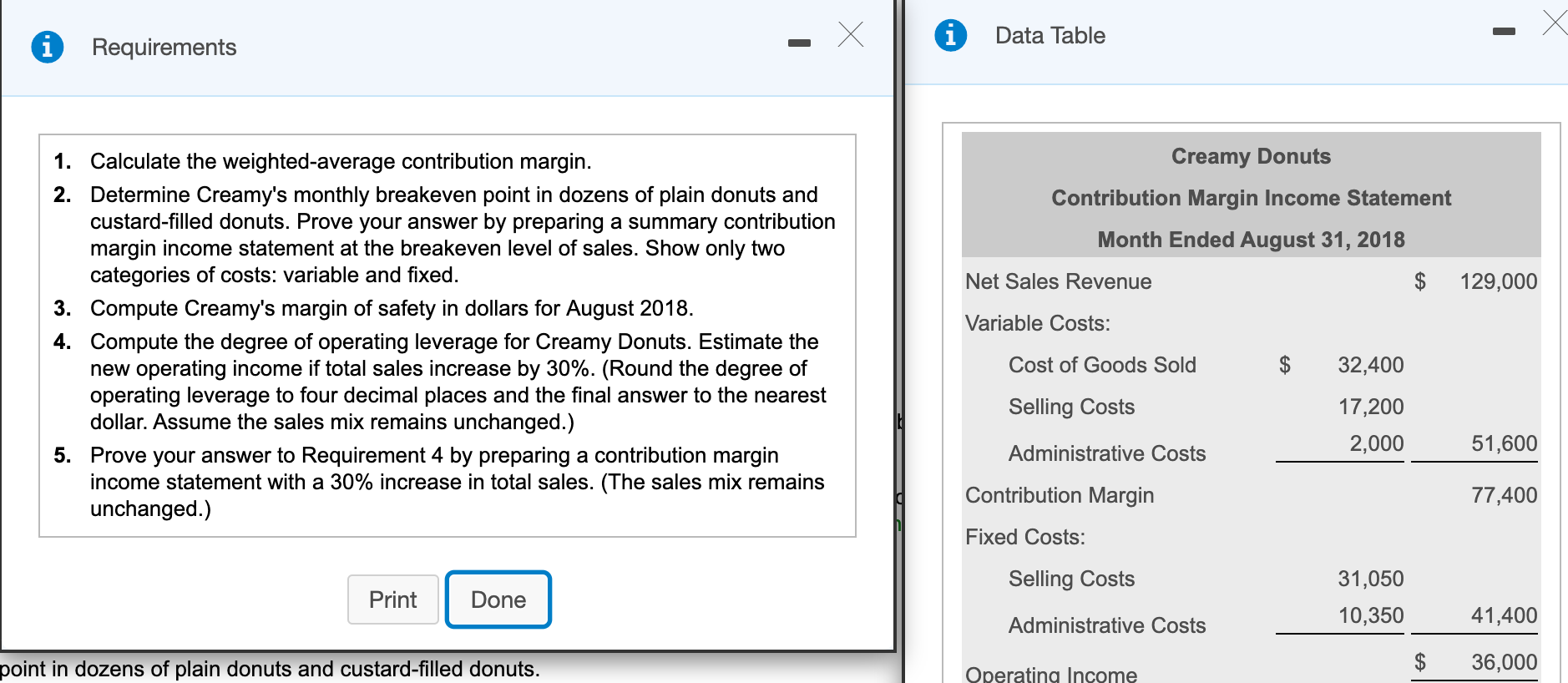Click the Data Table dialog title
The width and height of the screenshot is (1568, 683).
click(1050, 35)
